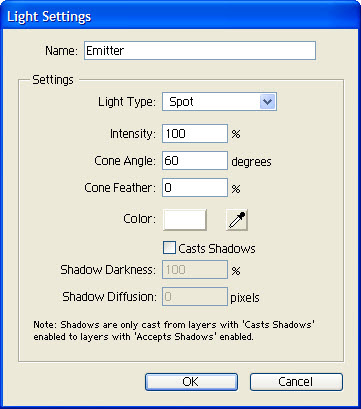Screen dimensions: 361x409
Task: Click the Settings group heading
Action: (53, 80)
